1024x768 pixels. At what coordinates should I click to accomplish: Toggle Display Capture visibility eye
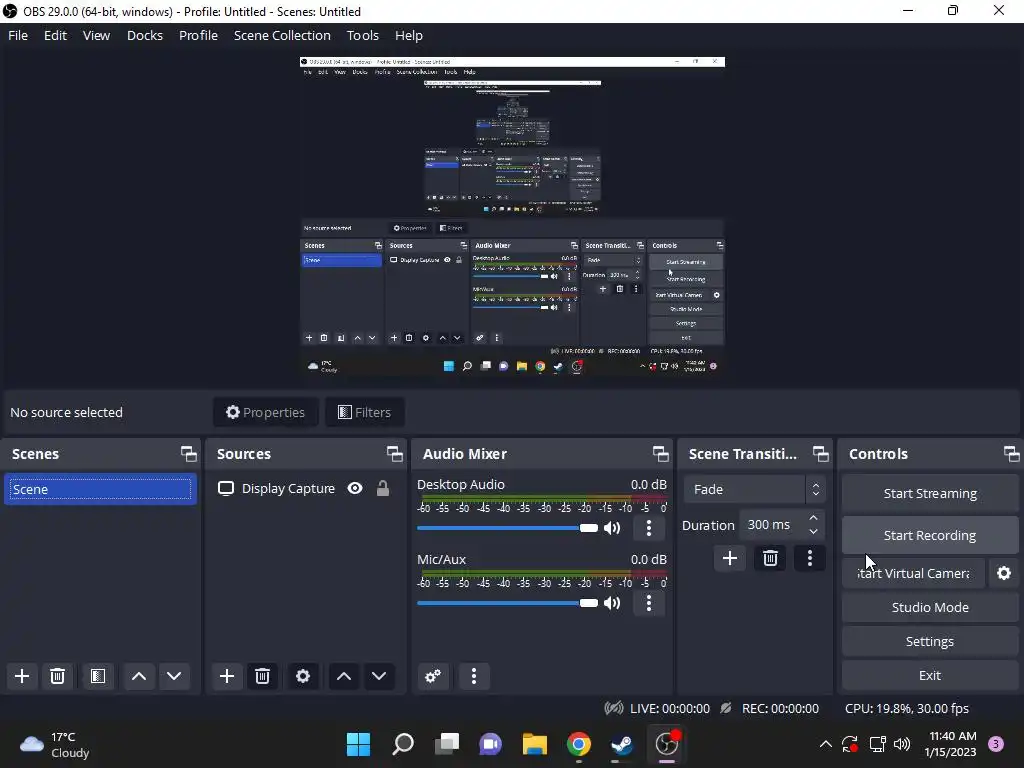pyautogui.click(x=355, y=488)
